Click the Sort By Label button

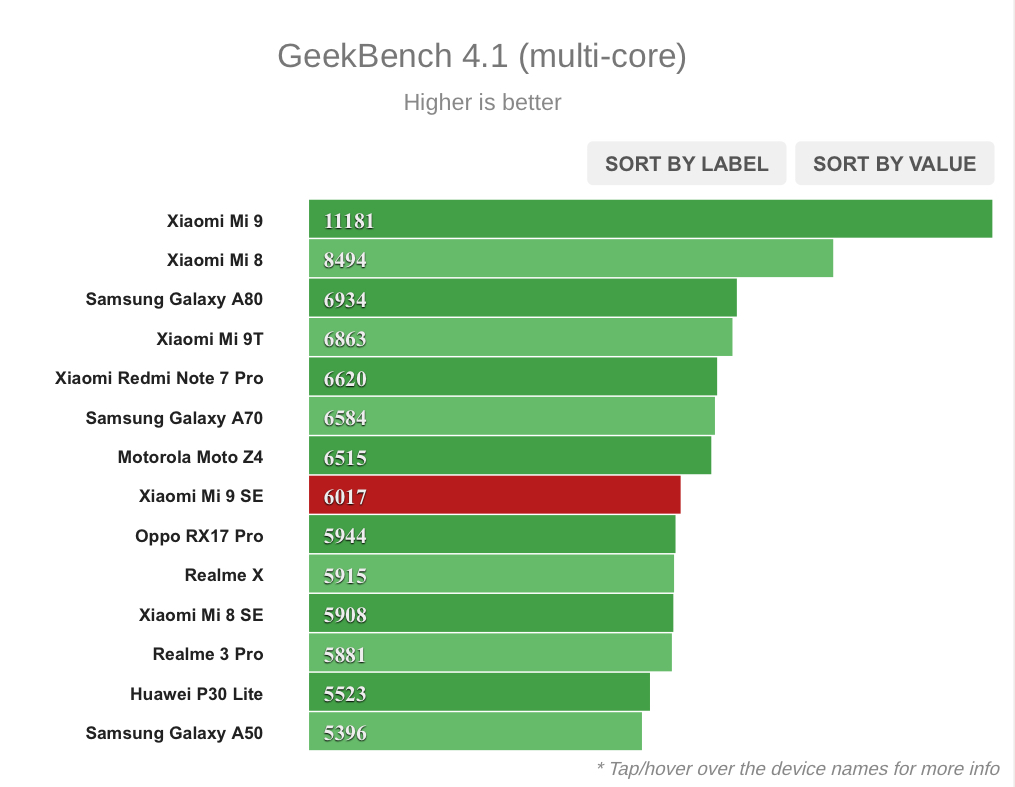[x=686, y=164]
